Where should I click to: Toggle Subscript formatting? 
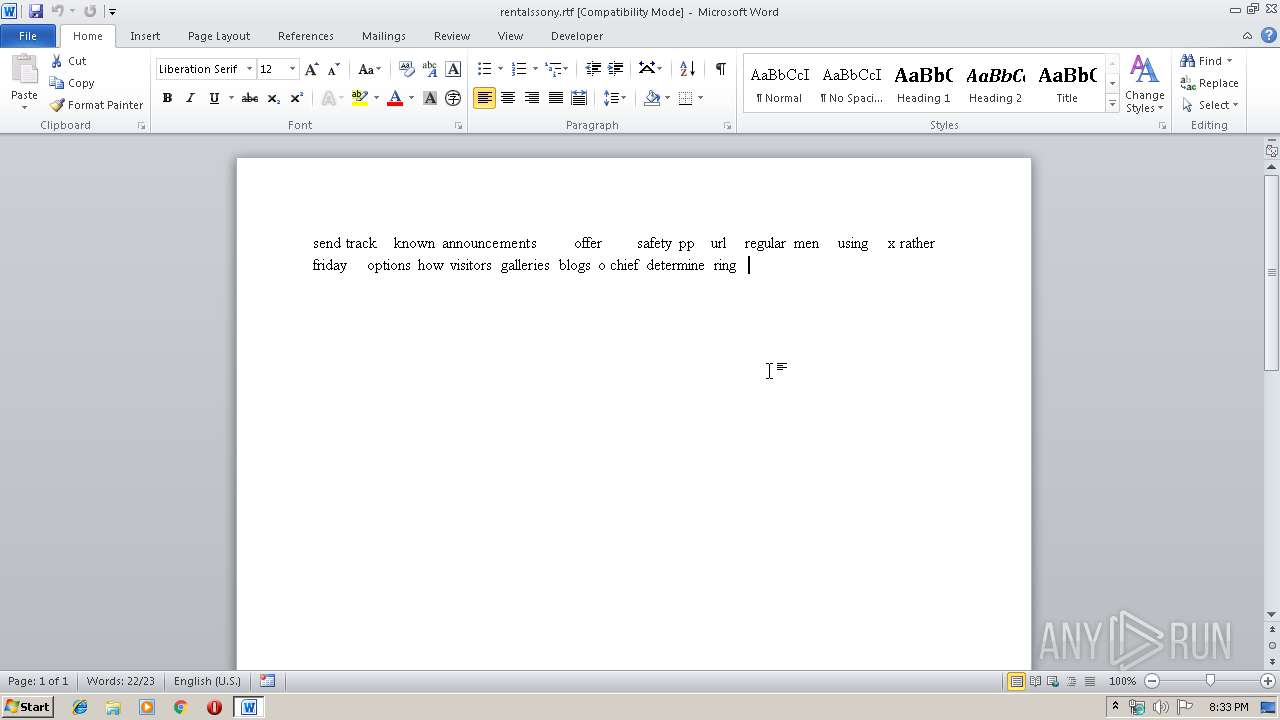click(x=273, y=98)
